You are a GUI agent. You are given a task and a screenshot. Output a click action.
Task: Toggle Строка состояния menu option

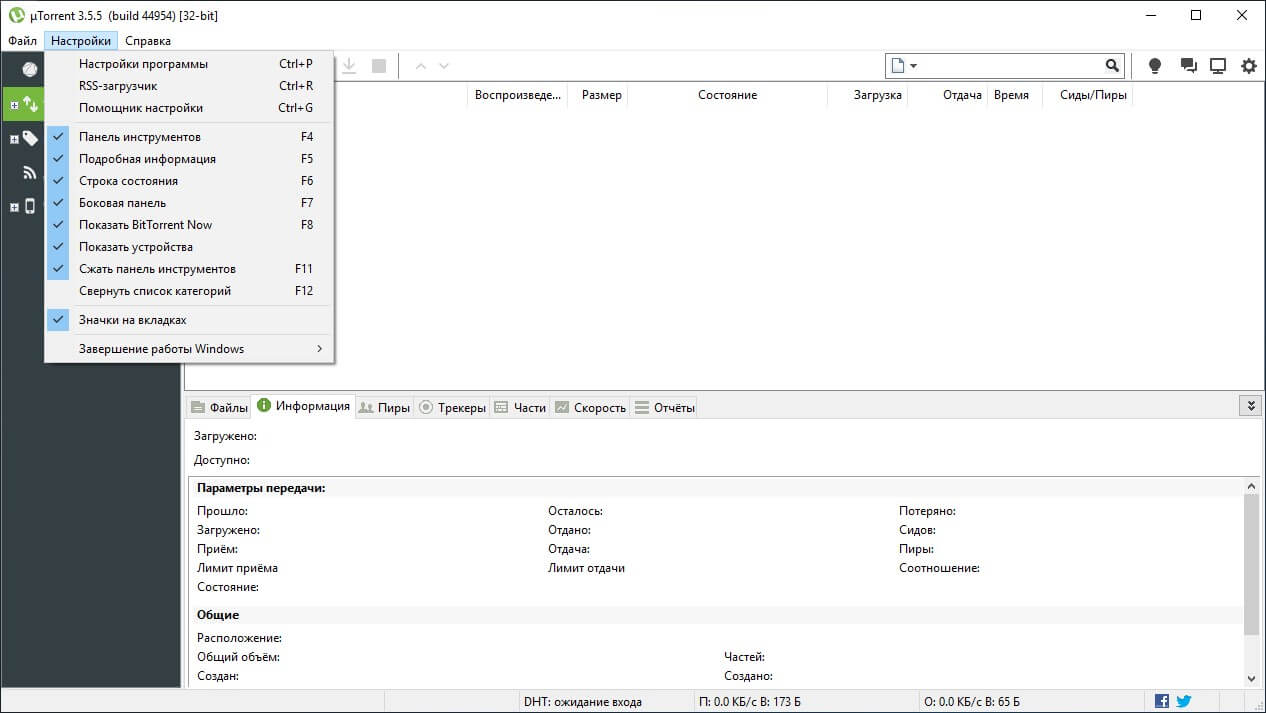coord(189,181)
